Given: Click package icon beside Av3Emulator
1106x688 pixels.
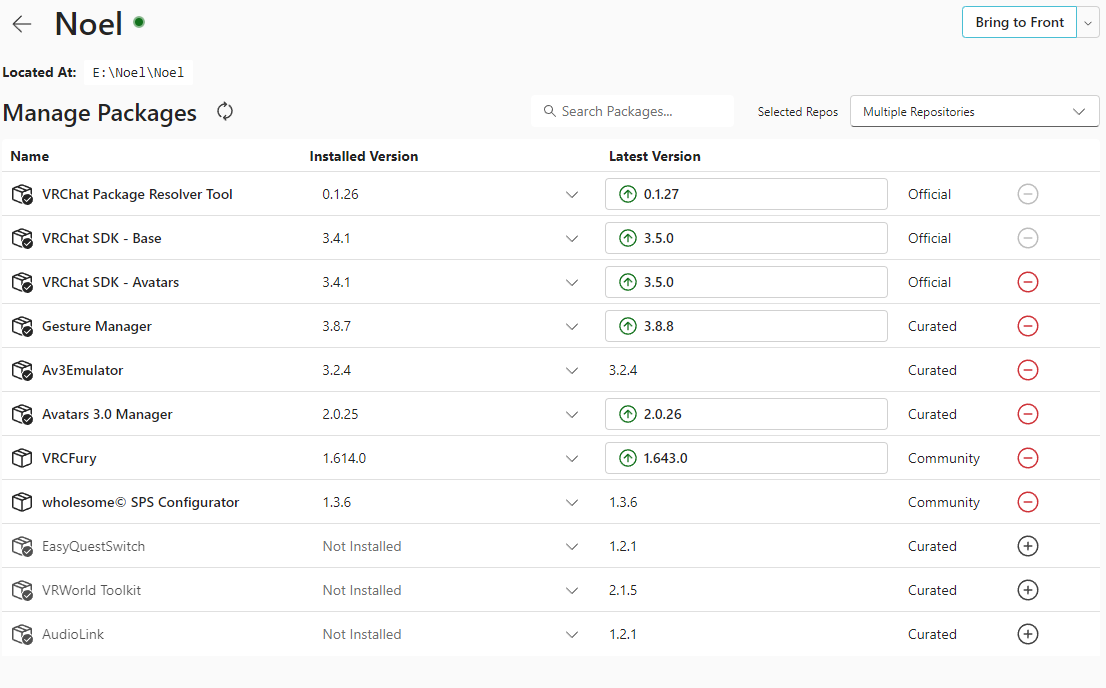Looking at the screenshot, I should coord(23,370).
